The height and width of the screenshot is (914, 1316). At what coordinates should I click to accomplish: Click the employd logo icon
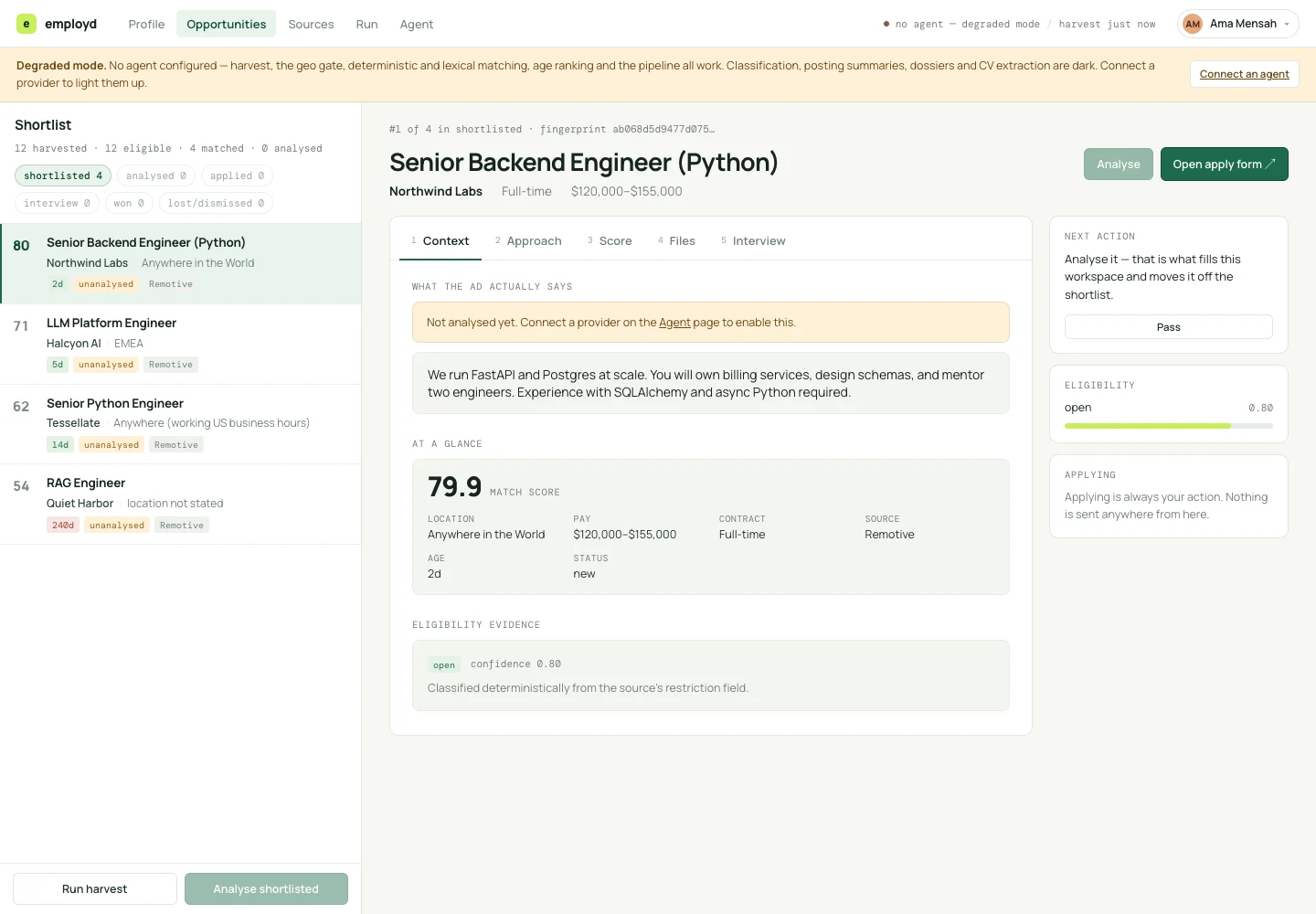point(26,24)
